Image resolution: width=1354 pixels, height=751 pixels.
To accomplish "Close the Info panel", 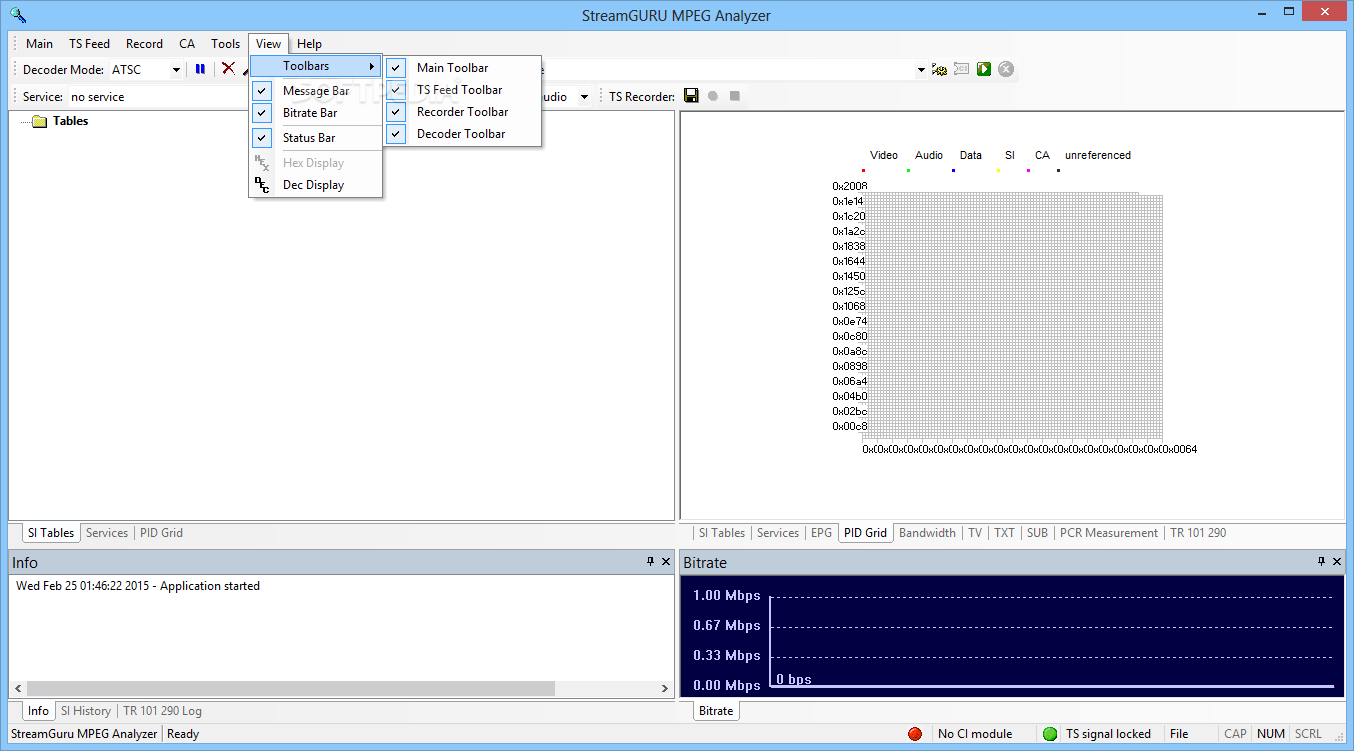I will (666, 562).
